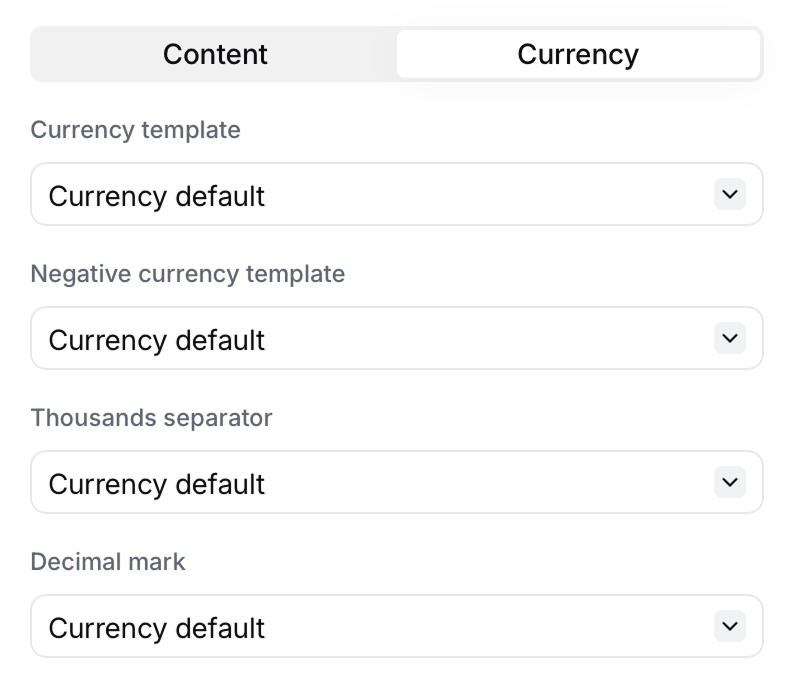The image size is (792, 700).
Task: Click the Decimal mark chevron icon
Action: click(730, 626)
